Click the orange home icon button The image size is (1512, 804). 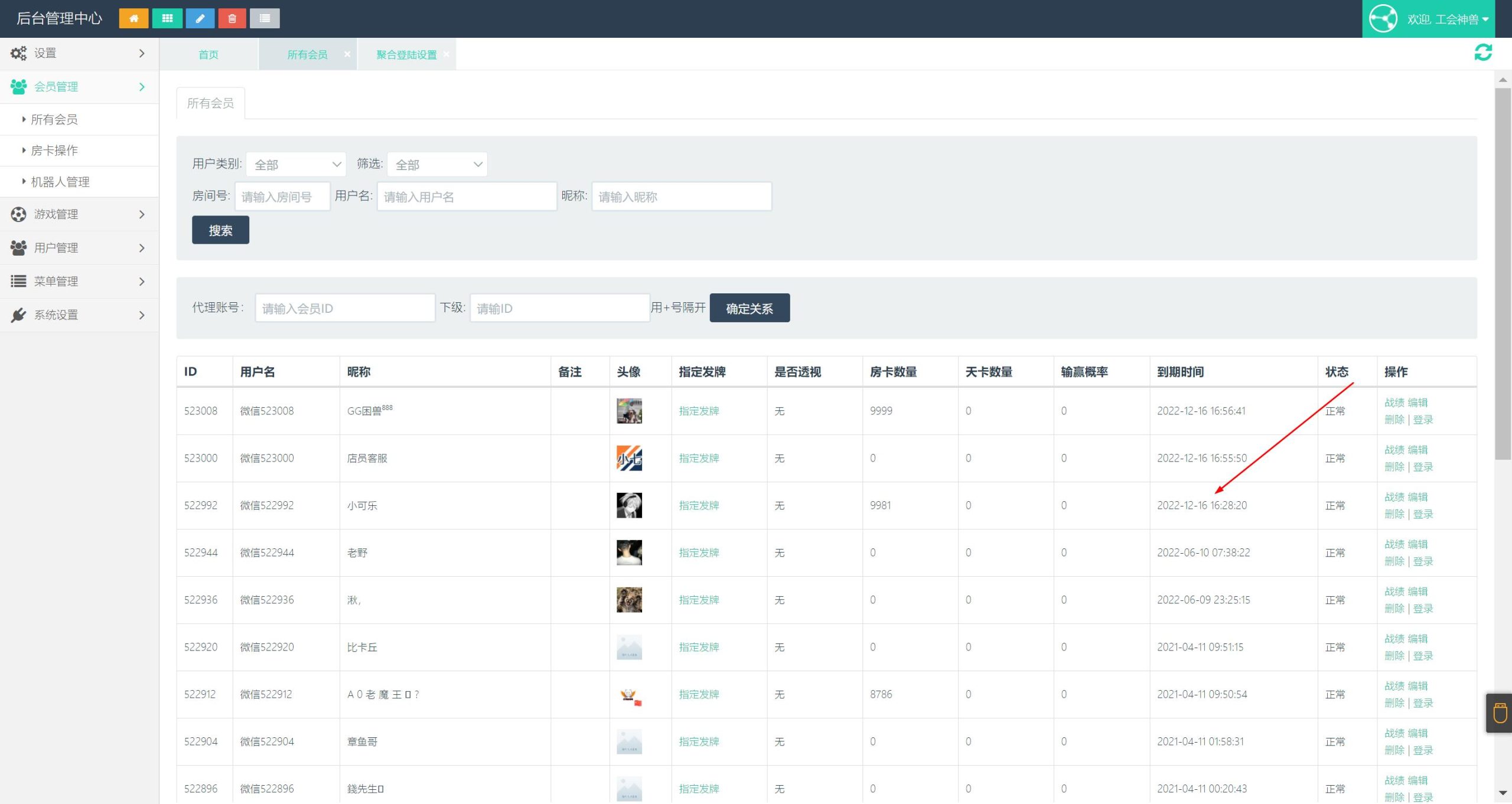click(133, 18)
